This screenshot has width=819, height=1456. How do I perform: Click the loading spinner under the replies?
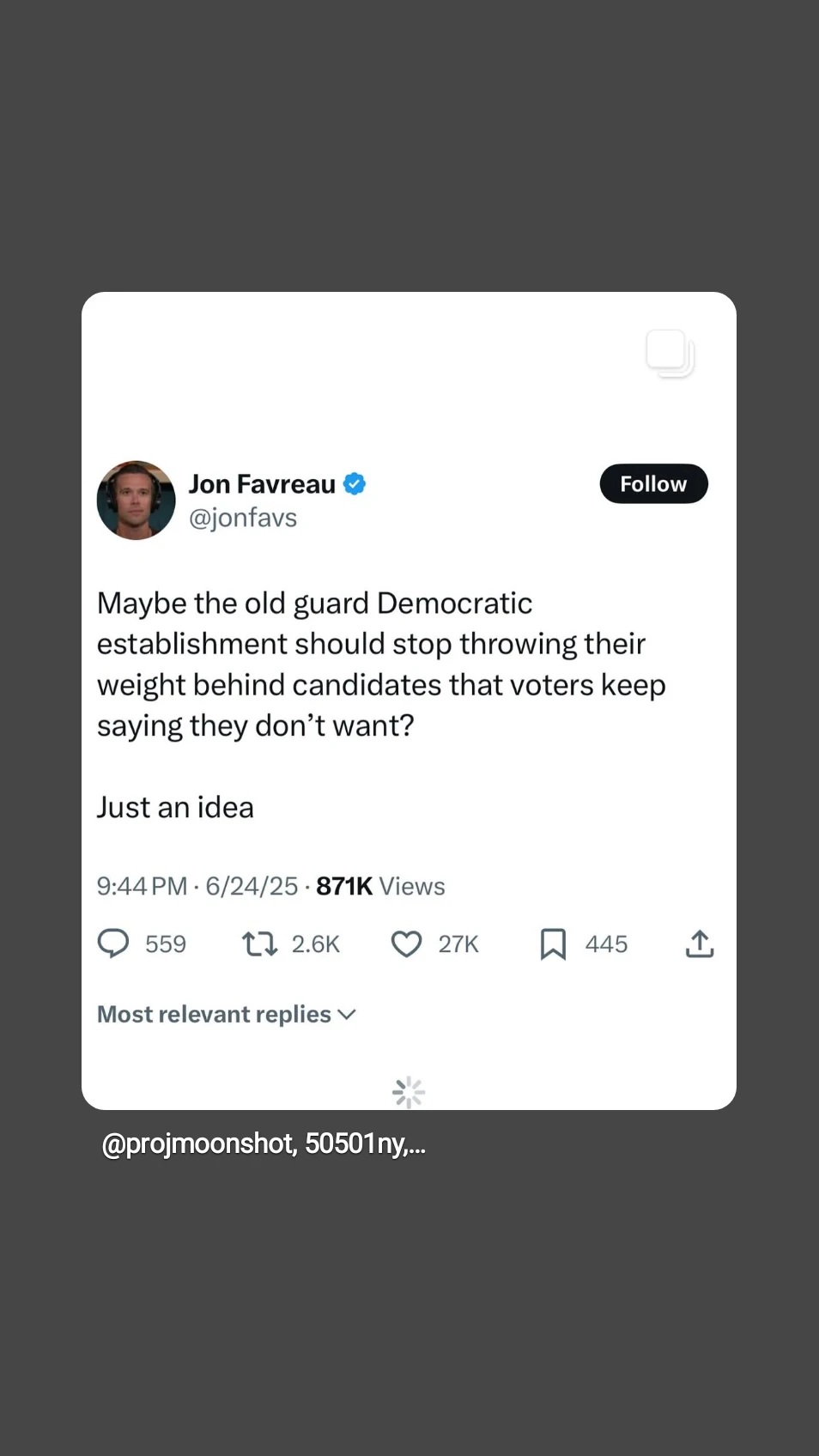tap(409, 1092)
